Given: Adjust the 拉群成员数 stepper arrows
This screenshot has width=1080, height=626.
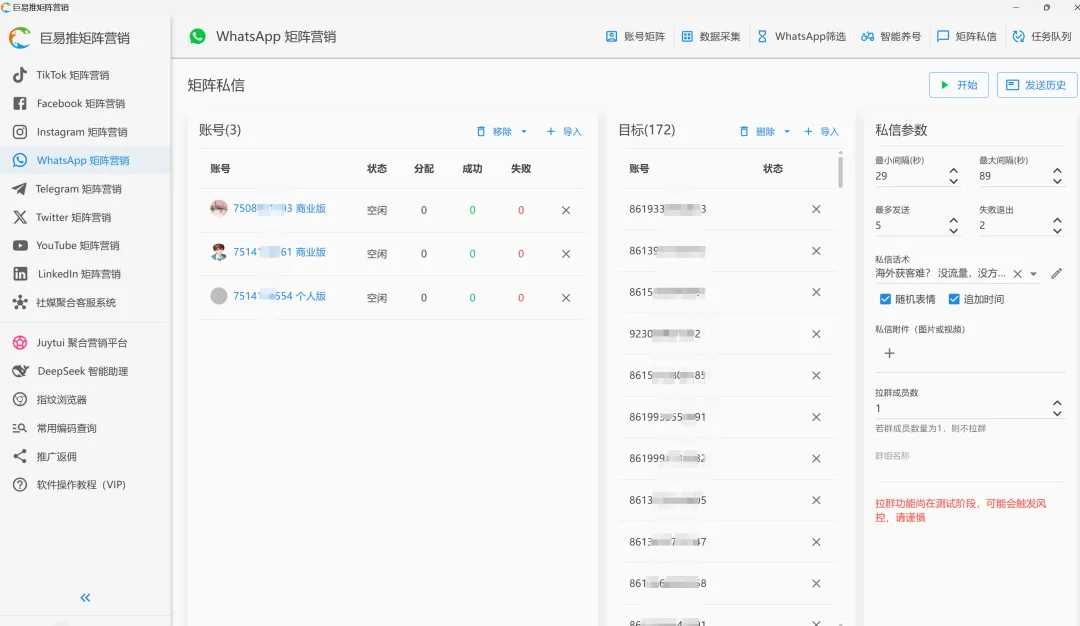Looking at the screenshot, I should [1057, 408].
